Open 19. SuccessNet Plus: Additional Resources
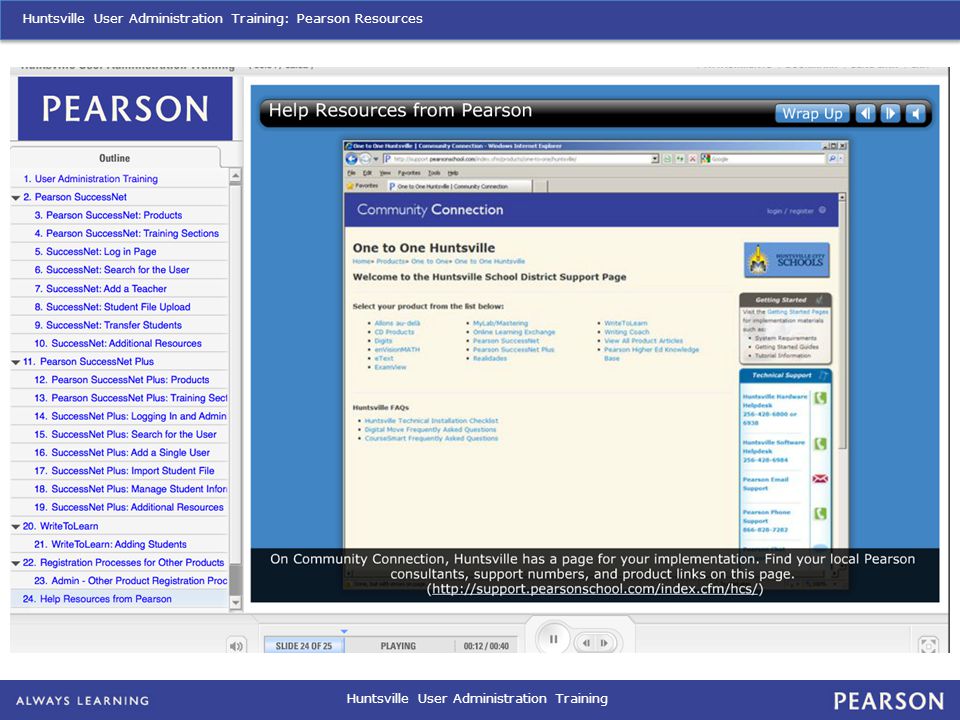This screenshot has width=960, height=720. (x=129, y=508)
